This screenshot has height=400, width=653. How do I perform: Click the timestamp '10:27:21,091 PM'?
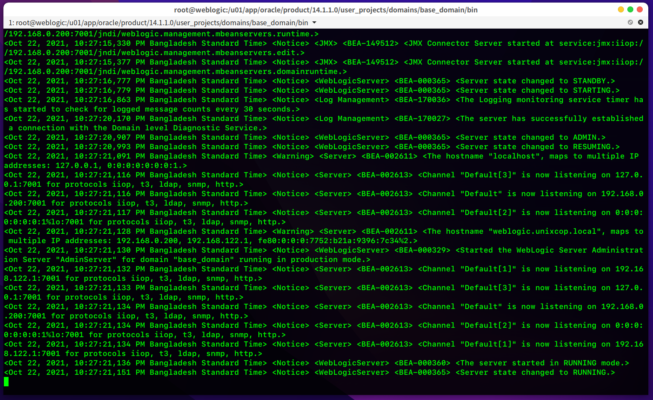(x=110, y=156)
